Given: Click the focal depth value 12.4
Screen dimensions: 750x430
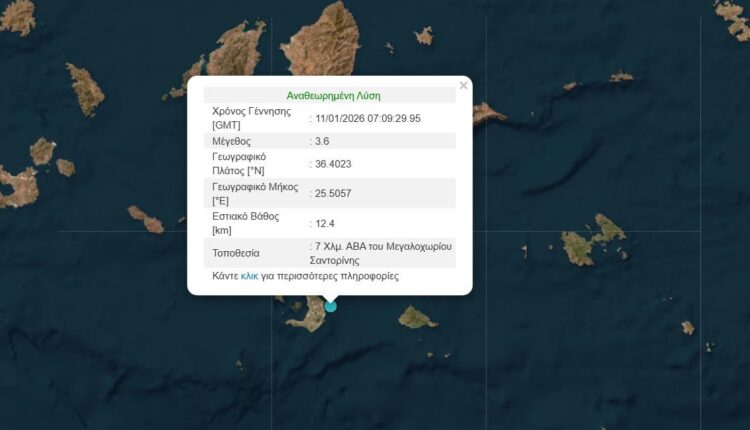Looking at the screenshot, I should pyautogui.click(x=326, y=221).
